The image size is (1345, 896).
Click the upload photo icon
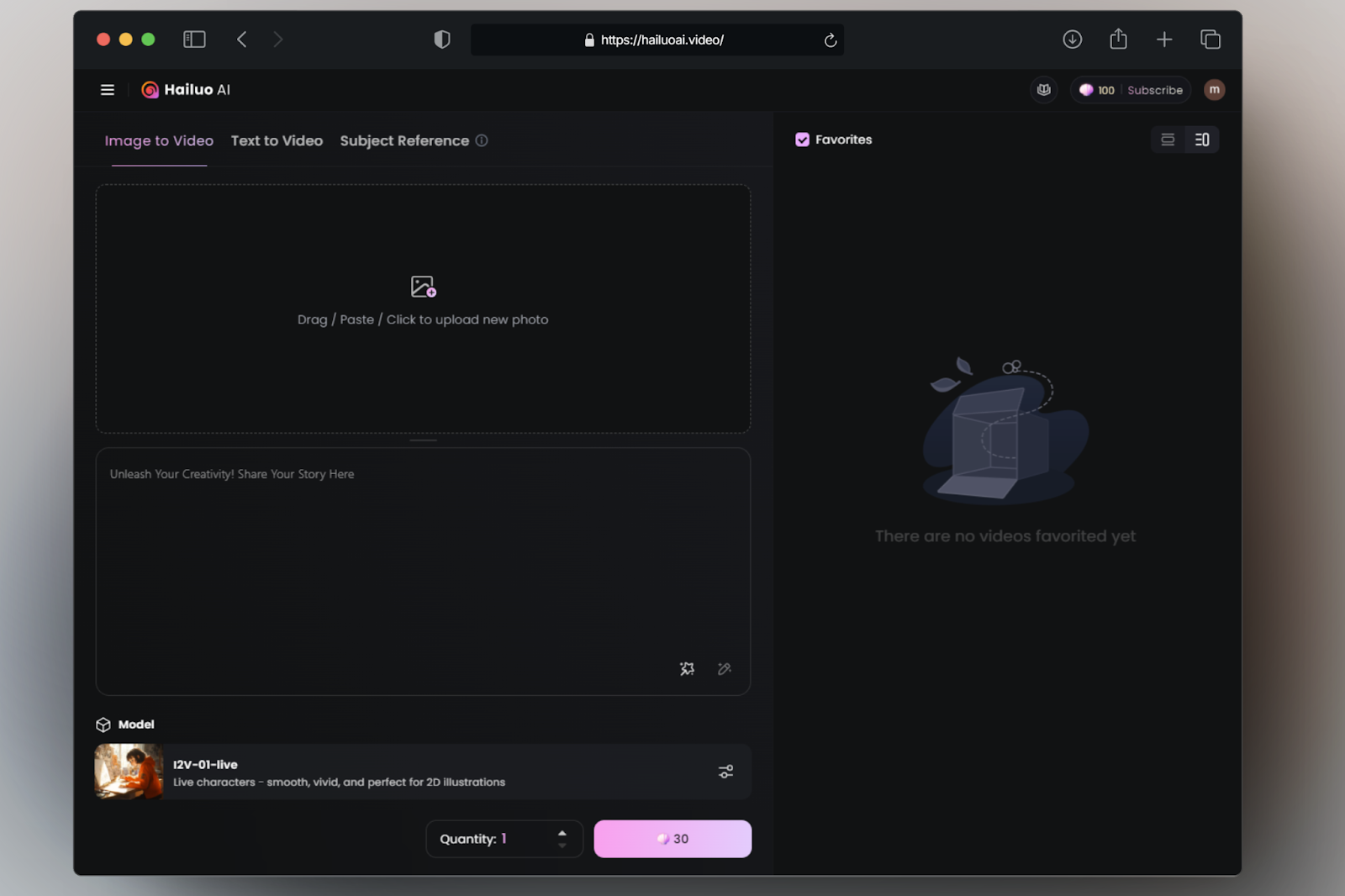click(423, 287)
